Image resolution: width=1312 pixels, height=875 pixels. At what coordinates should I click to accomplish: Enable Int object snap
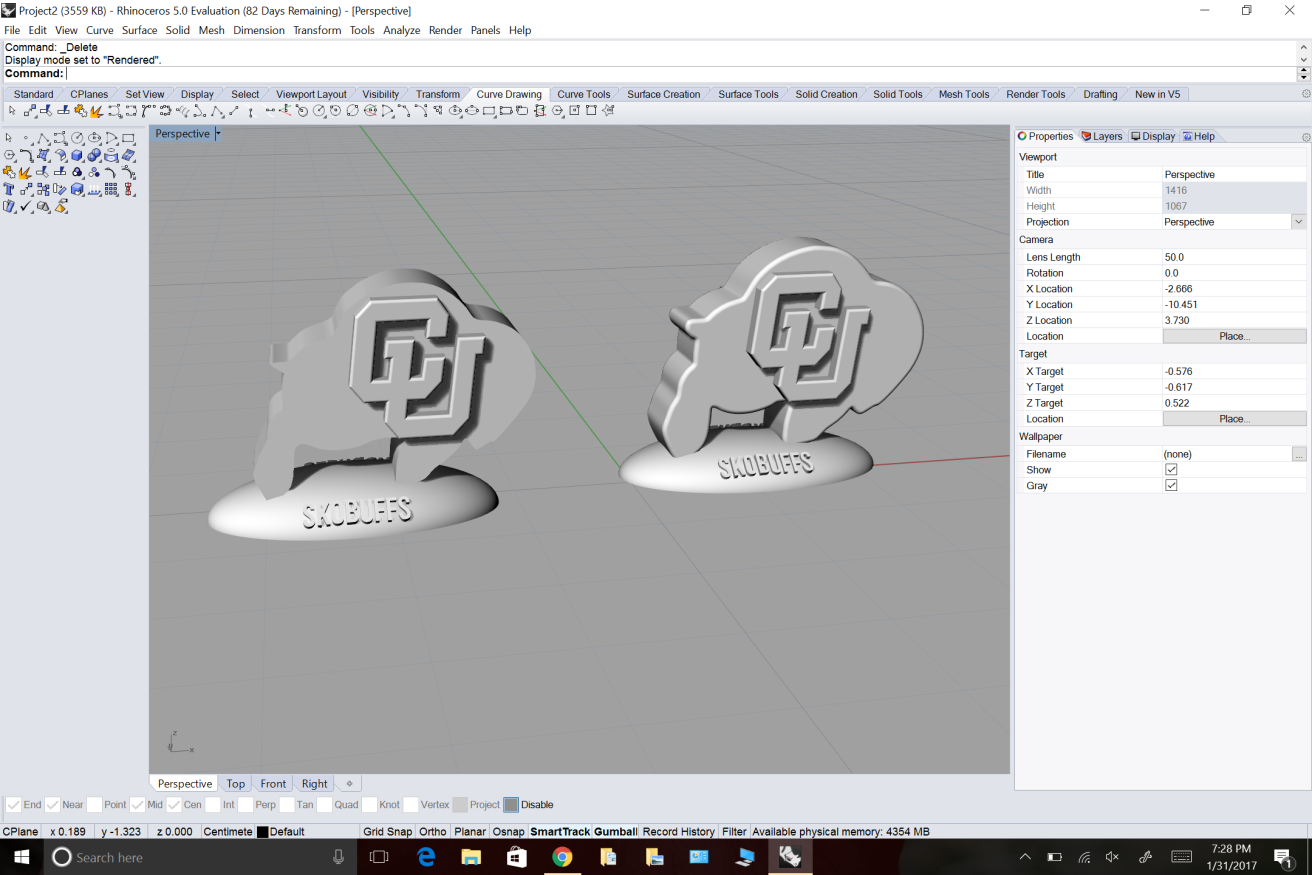pos(213,805)
